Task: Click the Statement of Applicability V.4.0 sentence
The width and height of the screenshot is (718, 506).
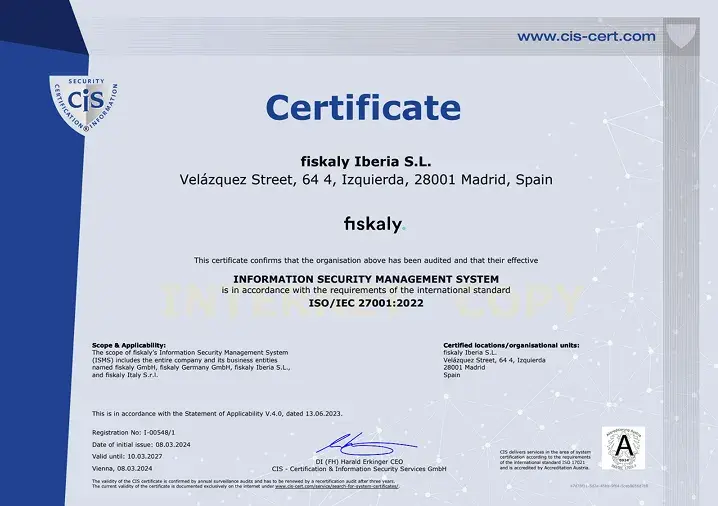Action: (217, 414)
